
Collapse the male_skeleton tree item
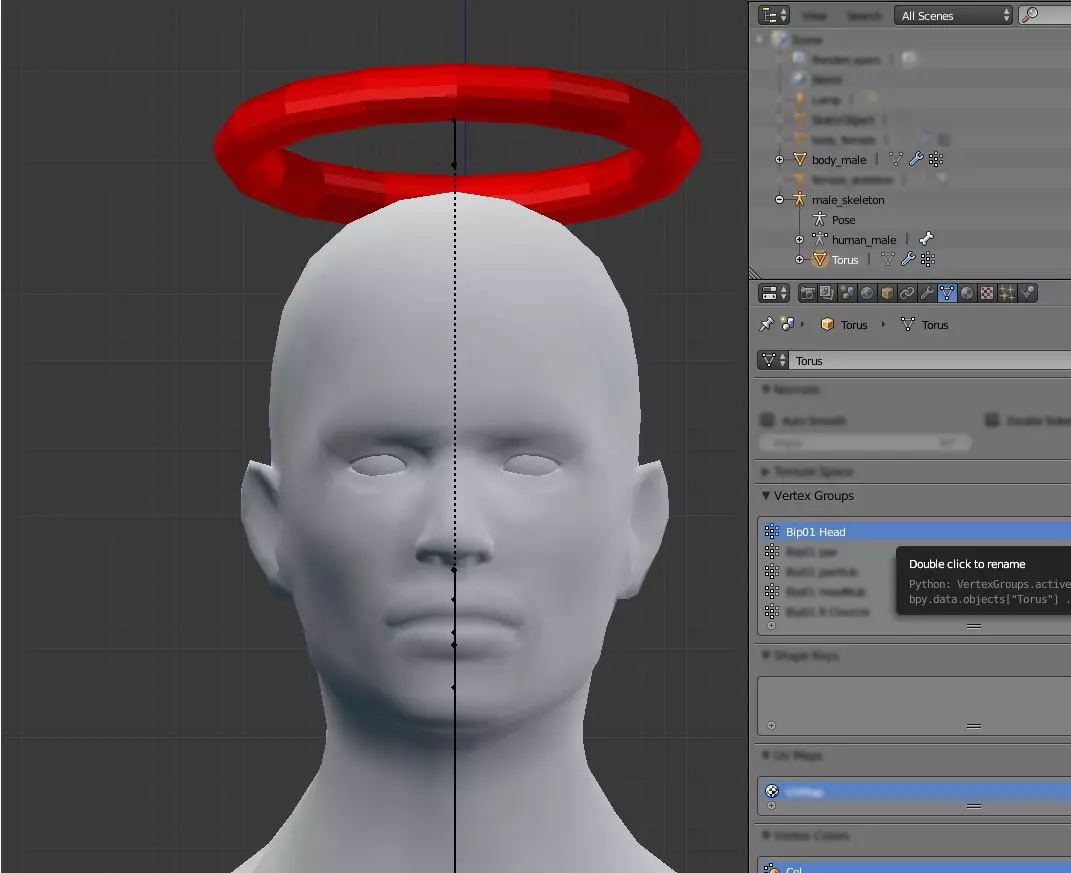[x=780, y=200]
